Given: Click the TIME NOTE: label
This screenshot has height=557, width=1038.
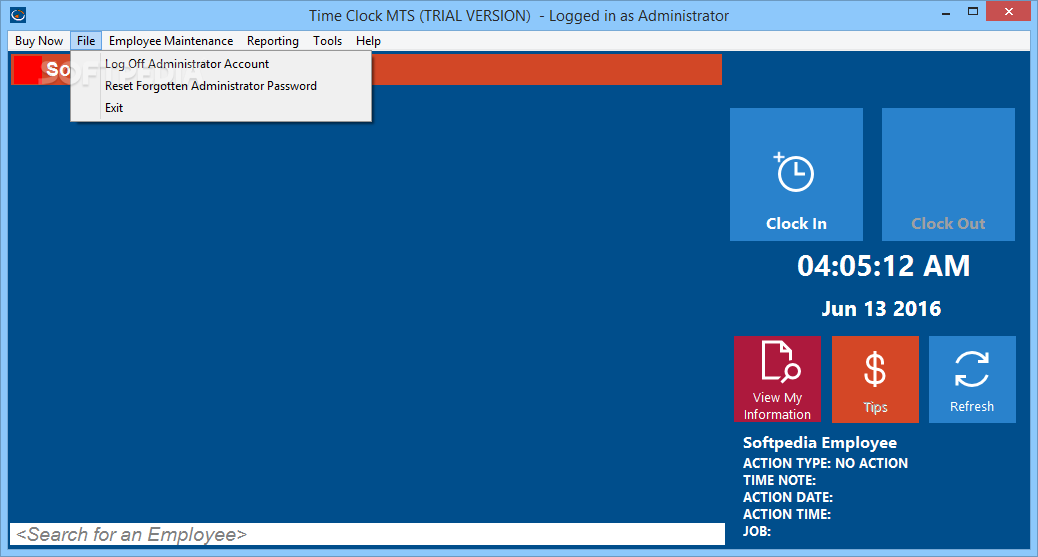Looking at the screenshot, I should click(x=779, y=480).
